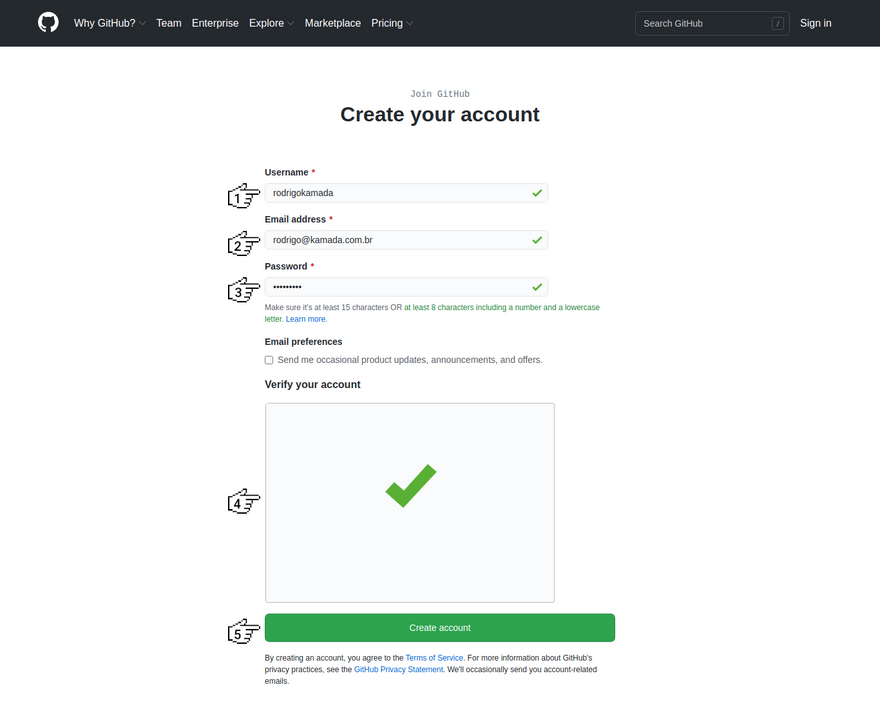The width and height of the screenshot is (880, 713).
Task: Click the green checkmark in Username field
Action: 537,193
